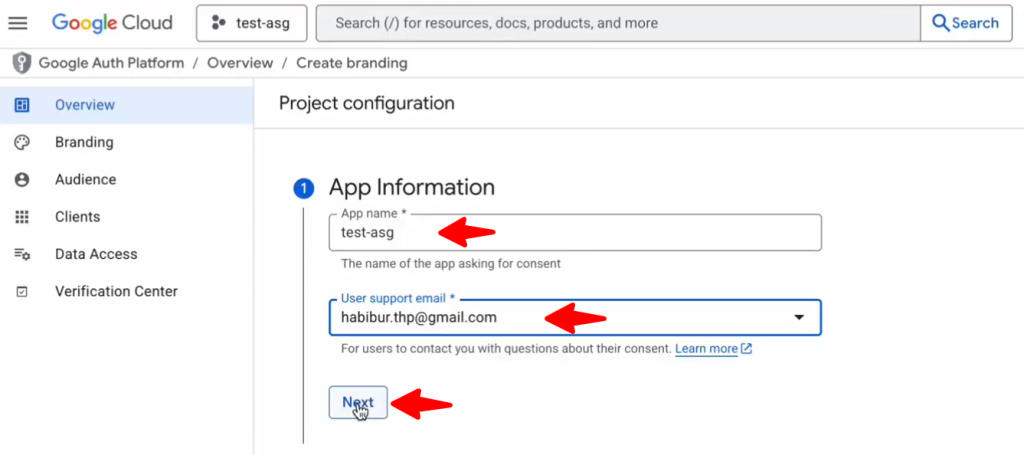
Task: Click the resource search input box
Action: click(617, 23)
